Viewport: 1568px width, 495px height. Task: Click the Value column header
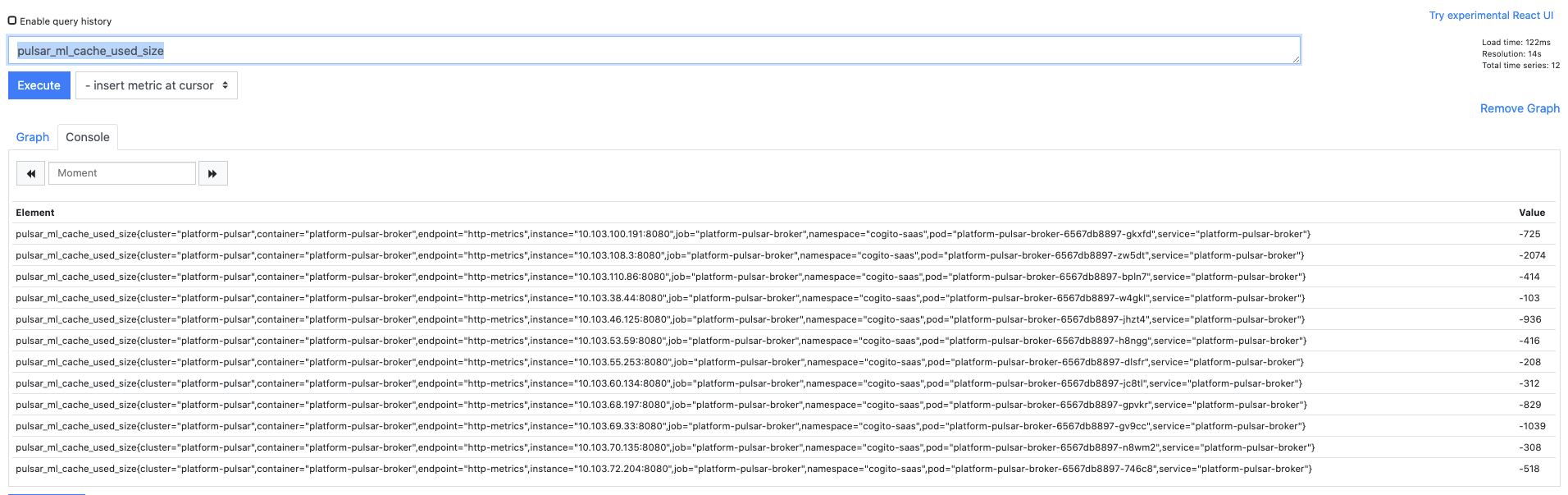[x=1532, y=213]
